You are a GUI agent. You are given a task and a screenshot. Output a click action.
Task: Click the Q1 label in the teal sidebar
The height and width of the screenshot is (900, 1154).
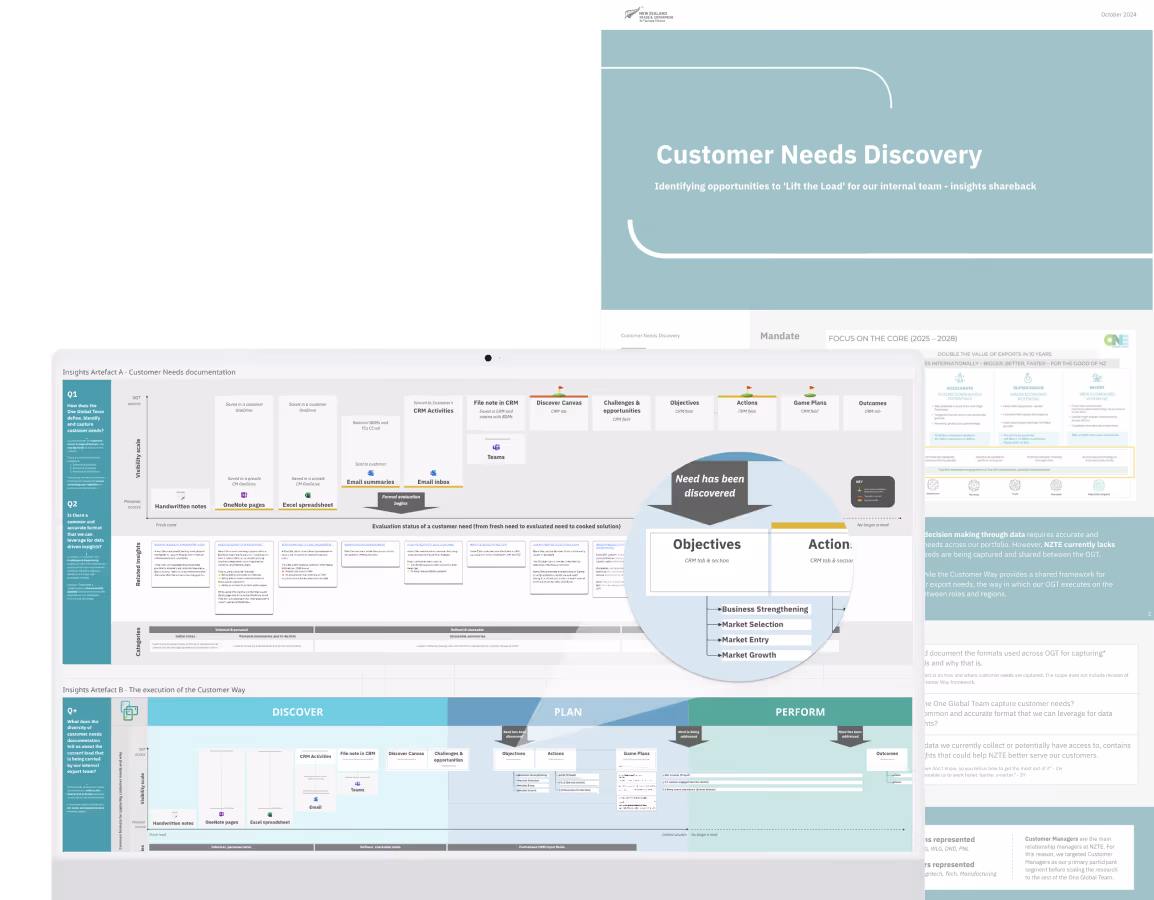72,394
